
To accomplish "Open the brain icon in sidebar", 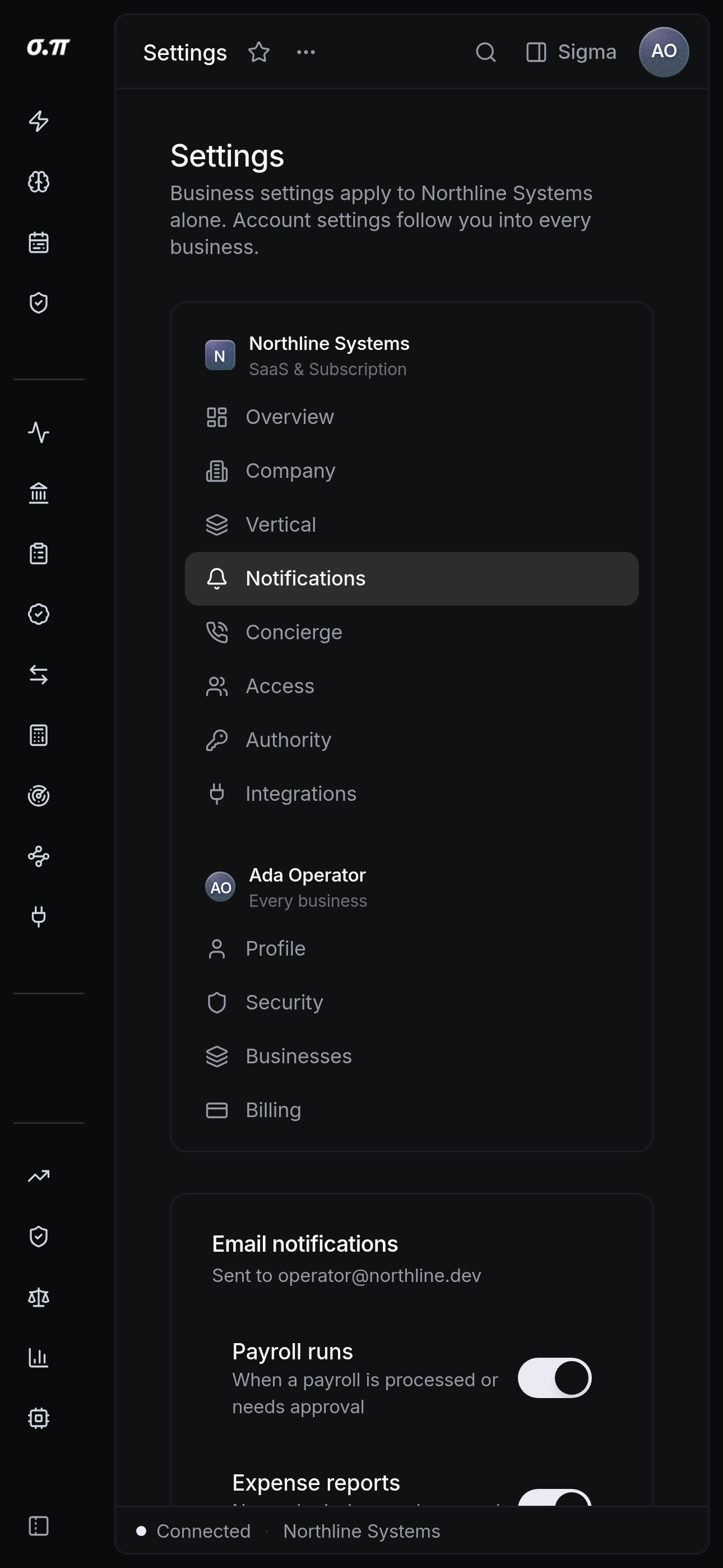I will coord(38,182).
